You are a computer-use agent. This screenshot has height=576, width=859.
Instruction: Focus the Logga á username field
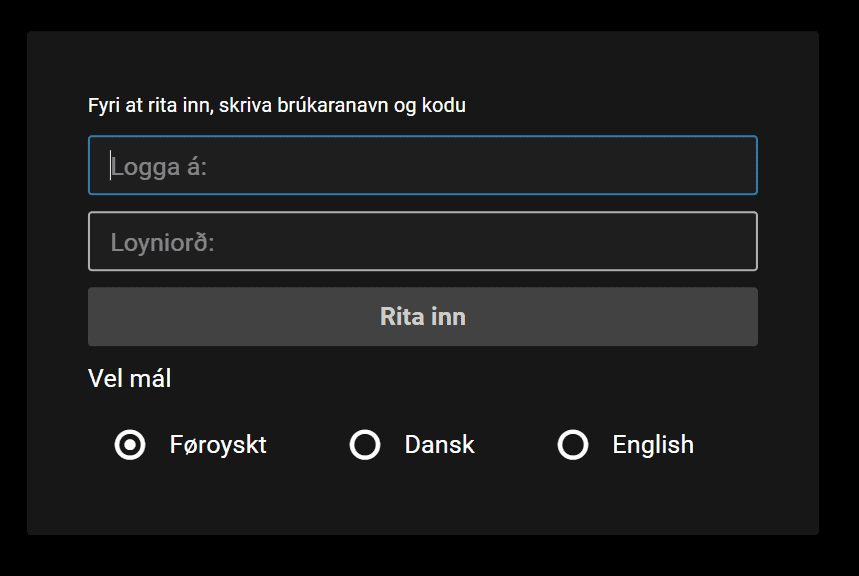pyautogui.click(x=423, y=165)
